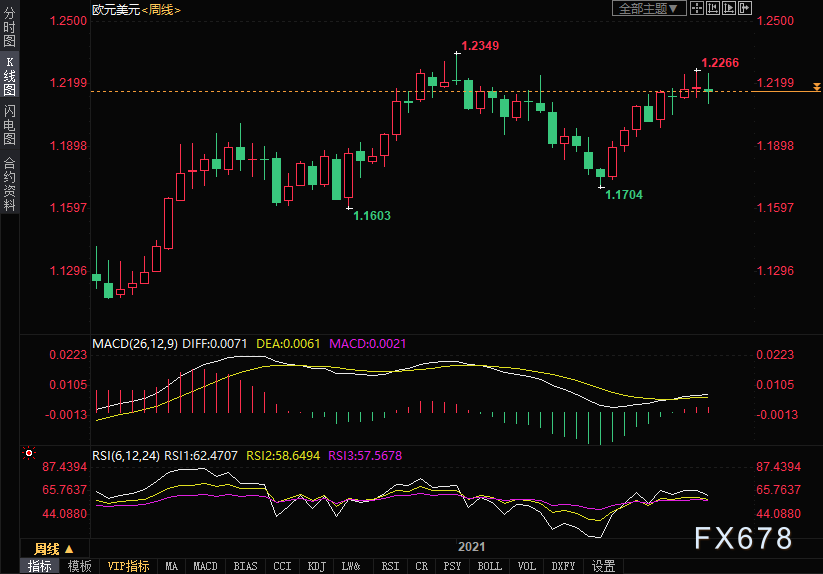Choose the LW& indicator
This screenshot has width=823, height=574.
pyautogui.click(x=351, y=566)
